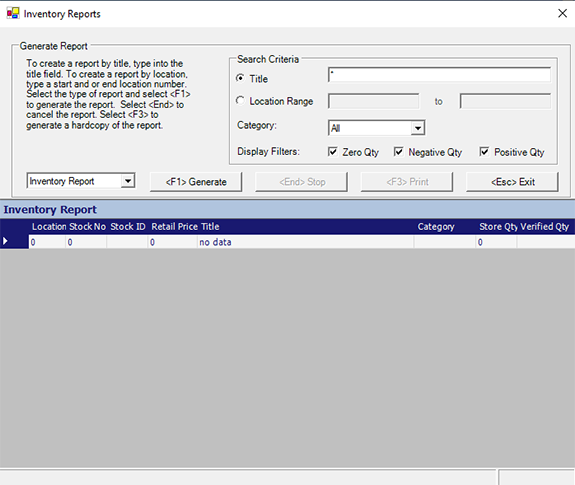The height and width of the screenshot is (485, 575).
Task: Uncheck the Zero Qty filter
Action: (x=333, y=151)
